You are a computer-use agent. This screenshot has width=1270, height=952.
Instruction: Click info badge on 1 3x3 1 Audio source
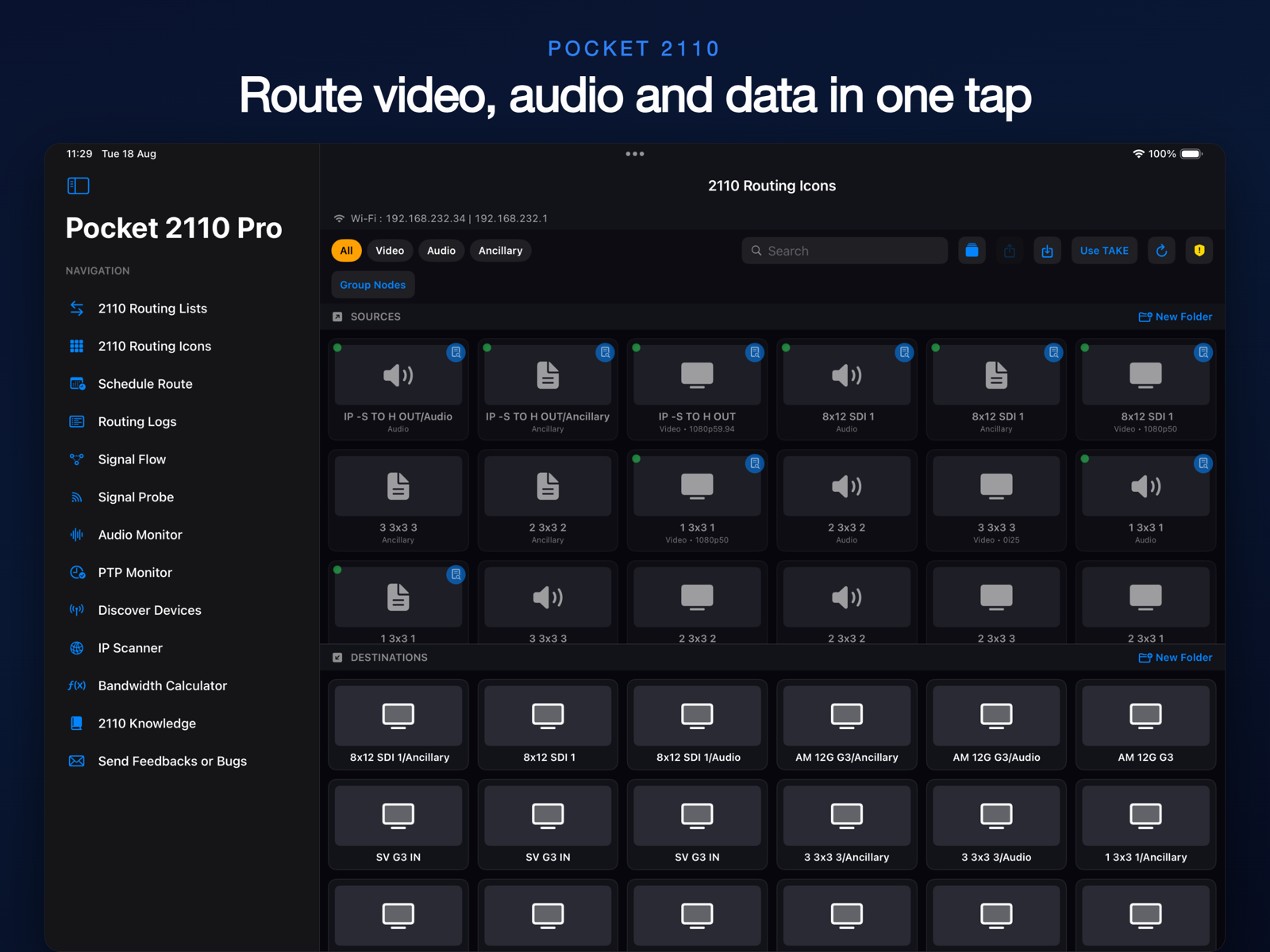point(1203,463)
